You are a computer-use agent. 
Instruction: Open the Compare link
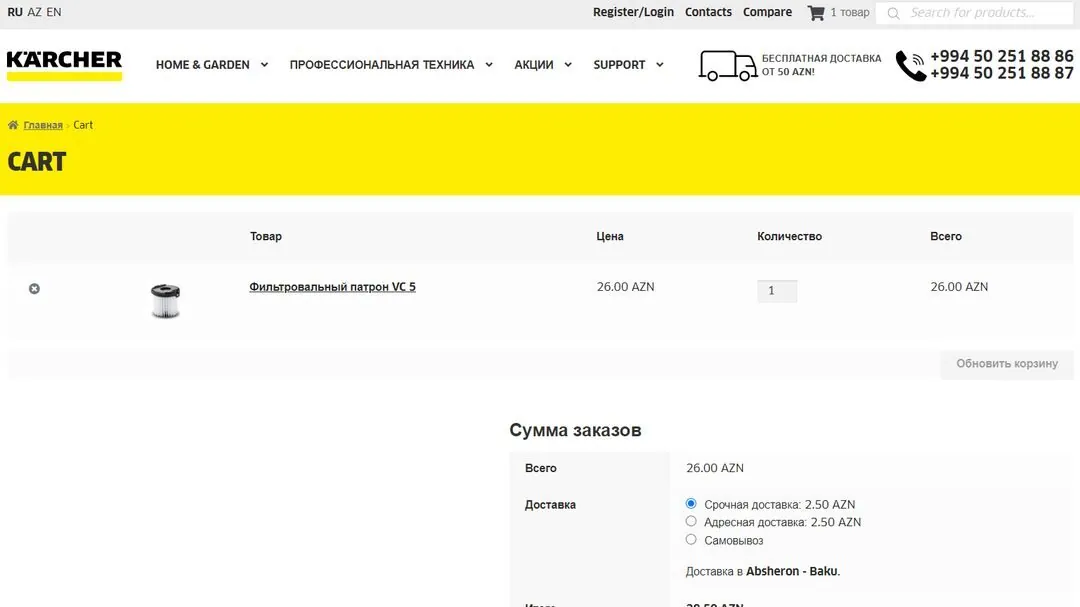point(767,12)
